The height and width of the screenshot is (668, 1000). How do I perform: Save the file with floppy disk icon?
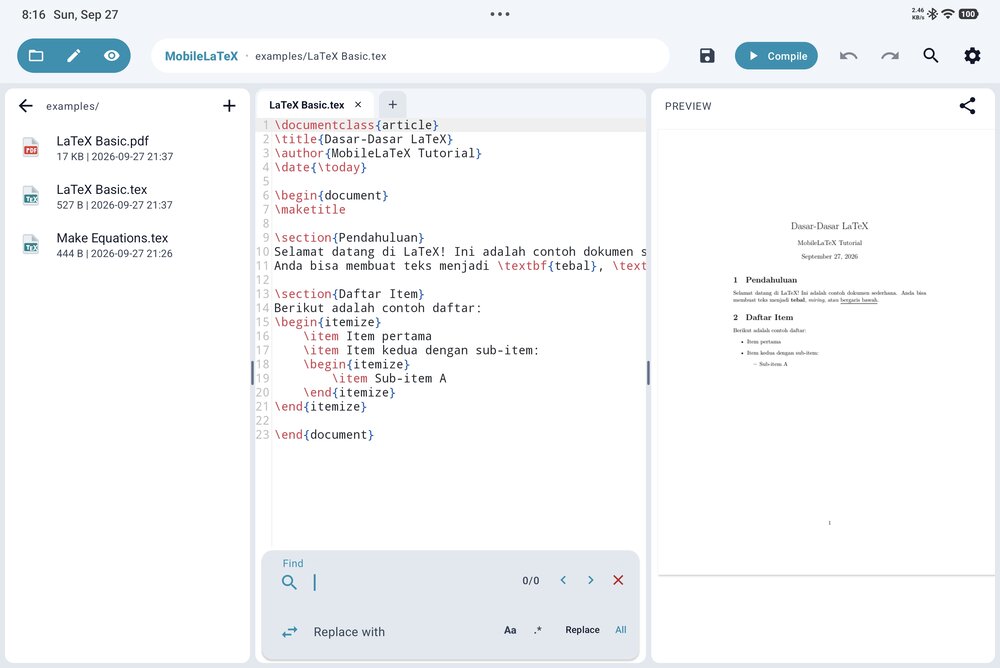click(707, 56)
